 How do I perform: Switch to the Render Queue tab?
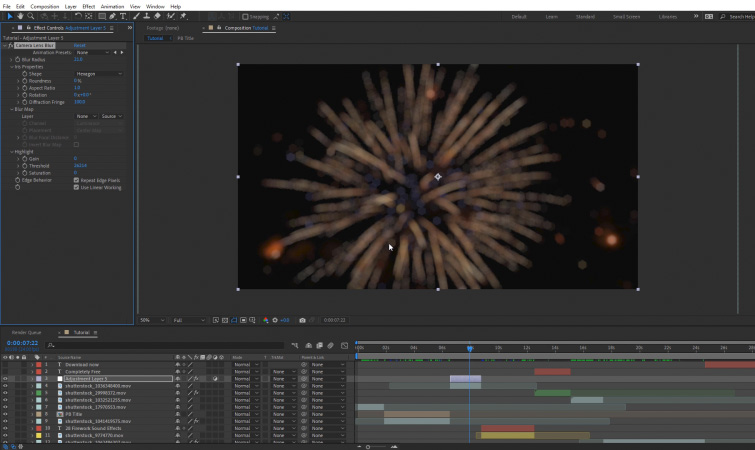(x=26, y=332)
